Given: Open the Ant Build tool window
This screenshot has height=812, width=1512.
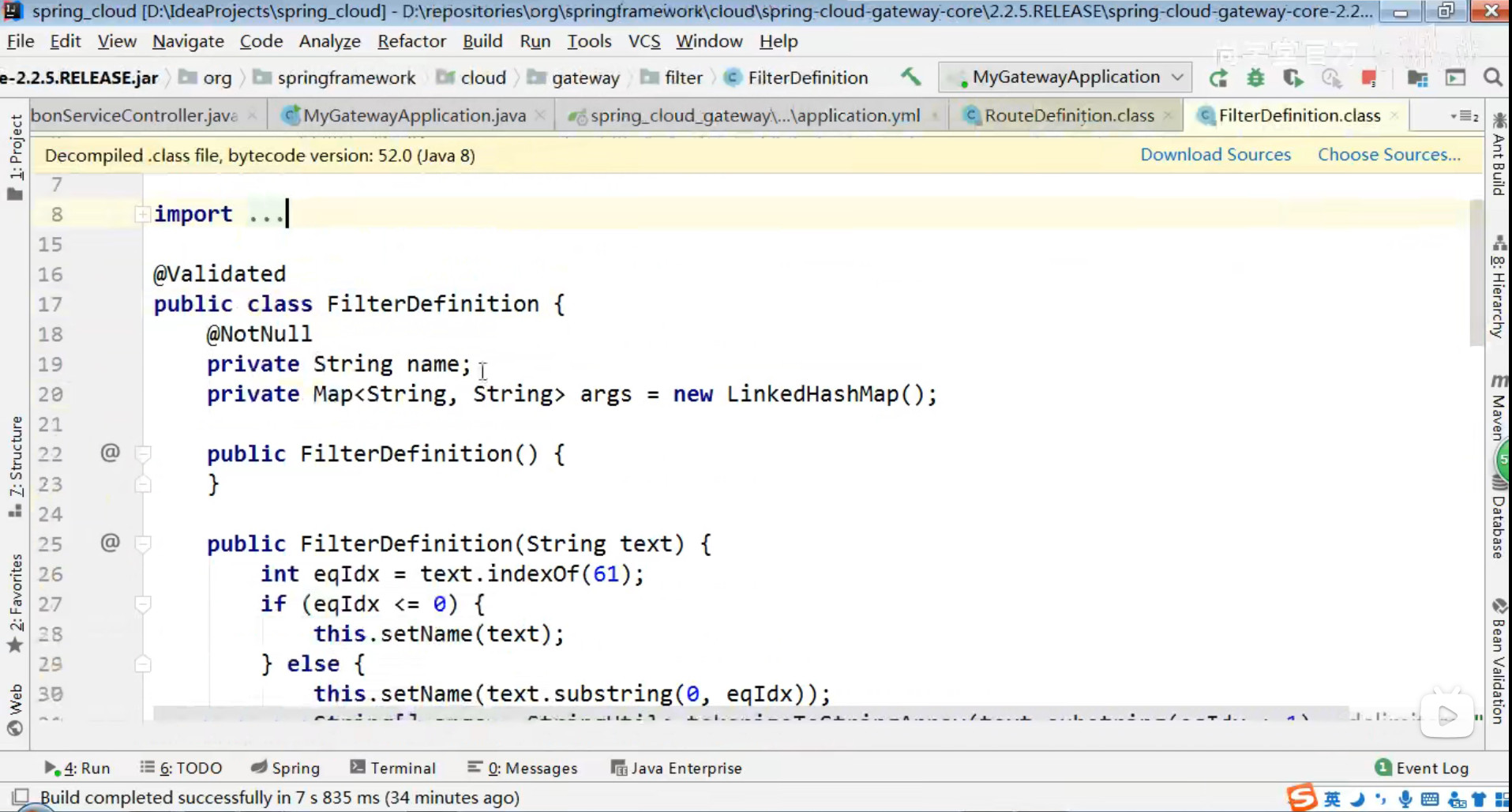Looking at the screenshot, I should pos(1499,154).
